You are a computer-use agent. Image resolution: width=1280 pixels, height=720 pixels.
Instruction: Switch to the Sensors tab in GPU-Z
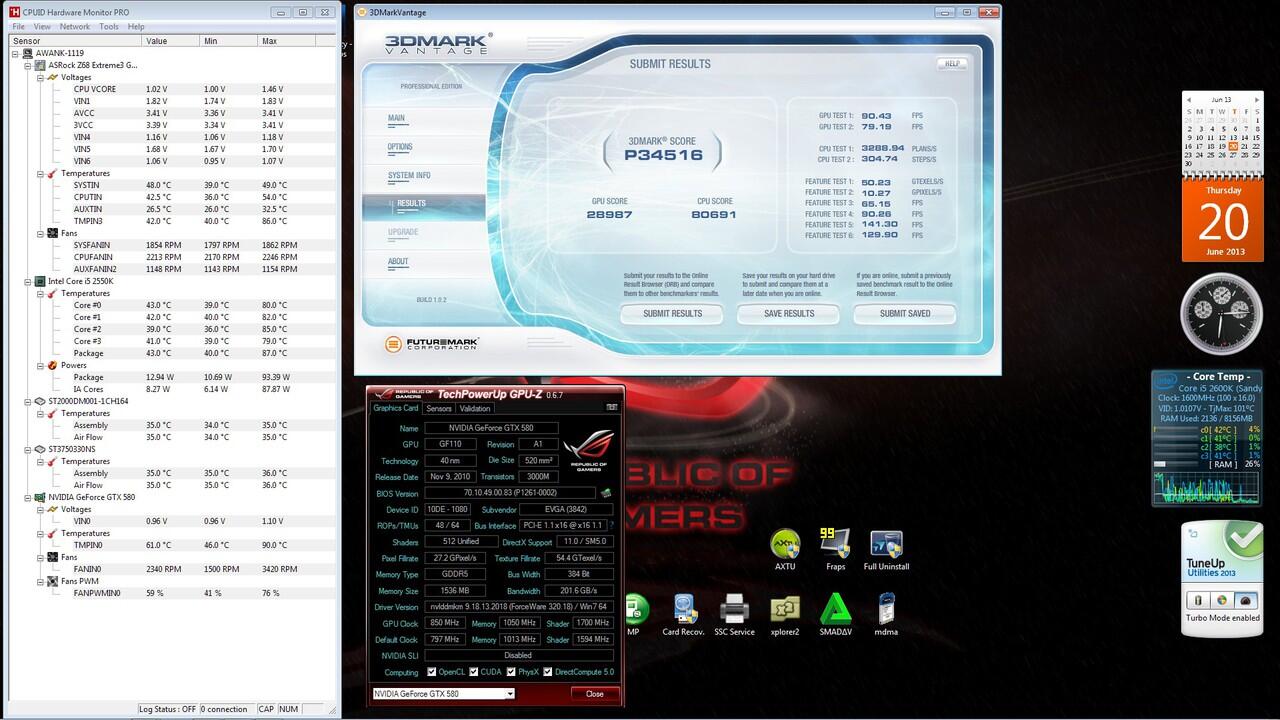click(x=439, y=408)
